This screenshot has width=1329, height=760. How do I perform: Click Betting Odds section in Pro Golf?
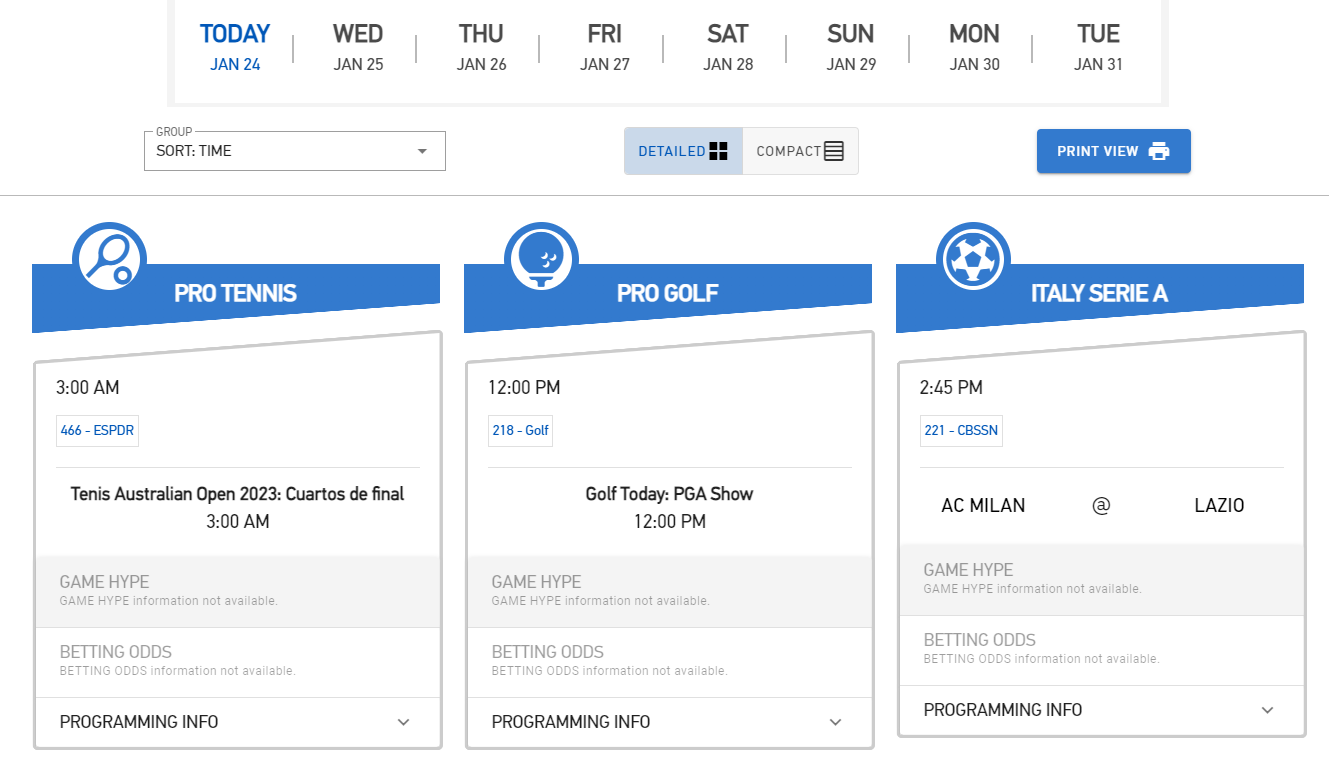(669, 662)
